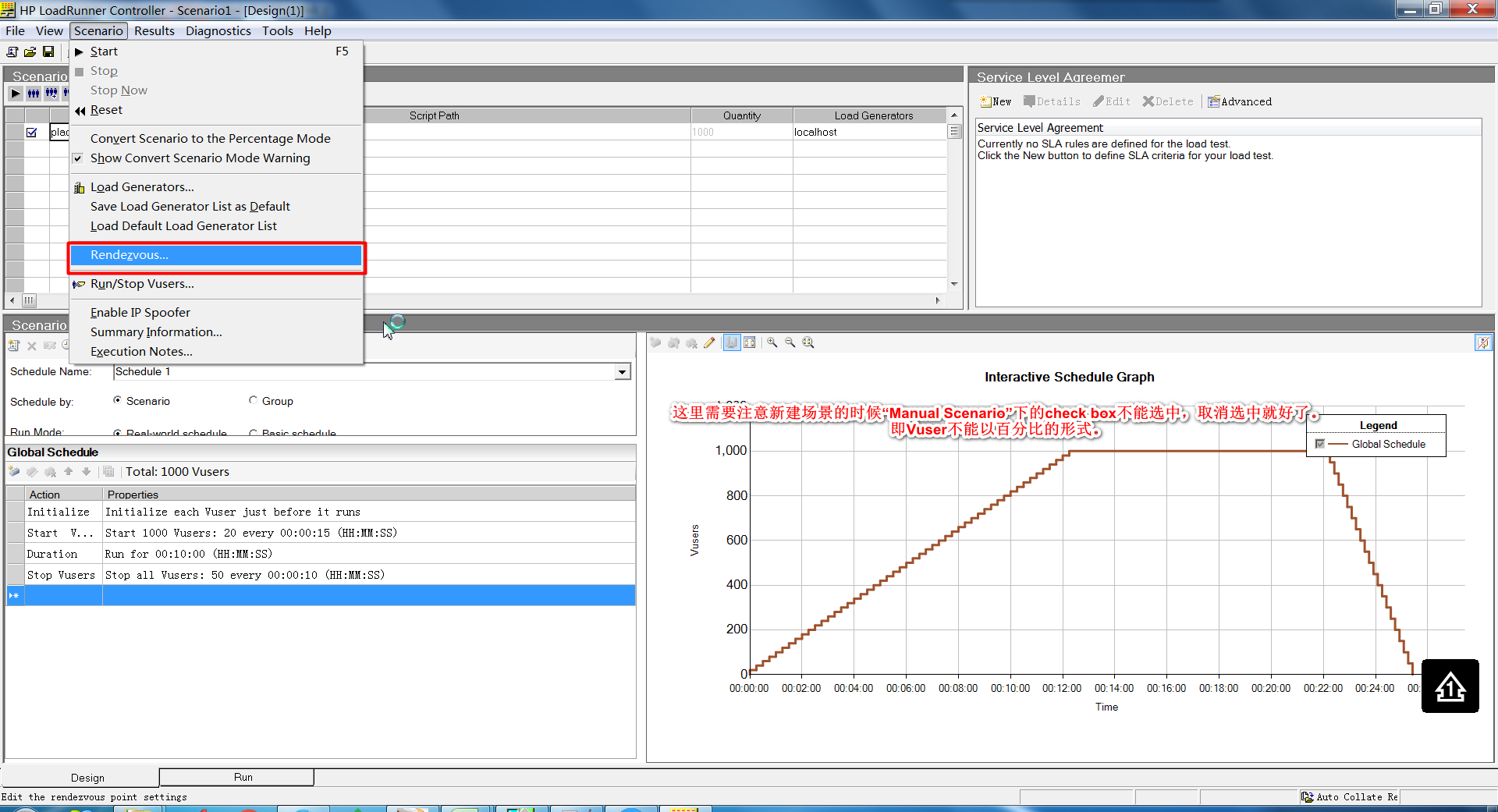Select the Duration action row
Viewport: 1498px width, 812px height.
point(321,554)
